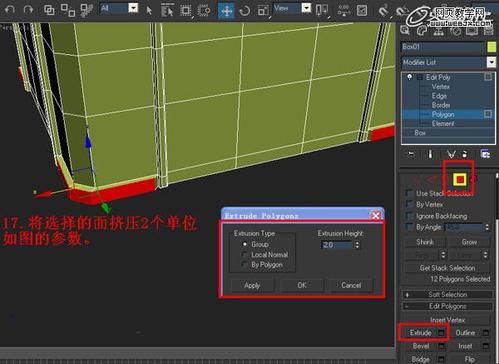Choose Rectangular Selection Region tool

coord(185,10)
